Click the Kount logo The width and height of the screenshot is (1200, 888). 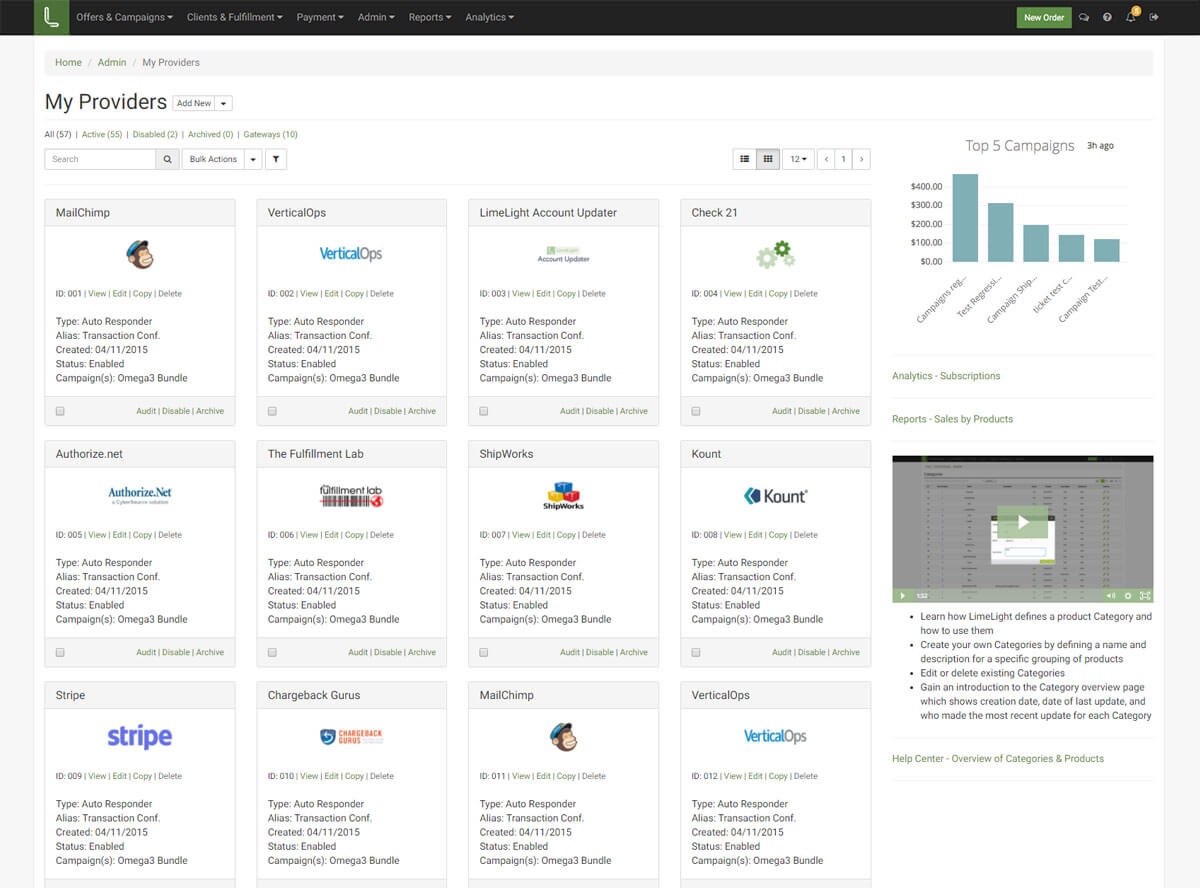[775, 495]
